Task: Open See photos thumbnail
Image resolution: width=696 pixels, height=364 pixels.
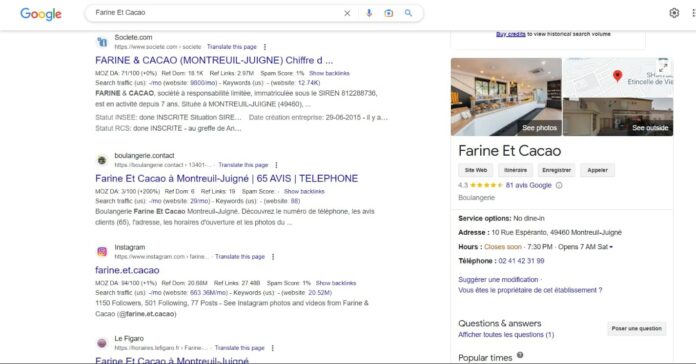Action: tap(506, 97)
